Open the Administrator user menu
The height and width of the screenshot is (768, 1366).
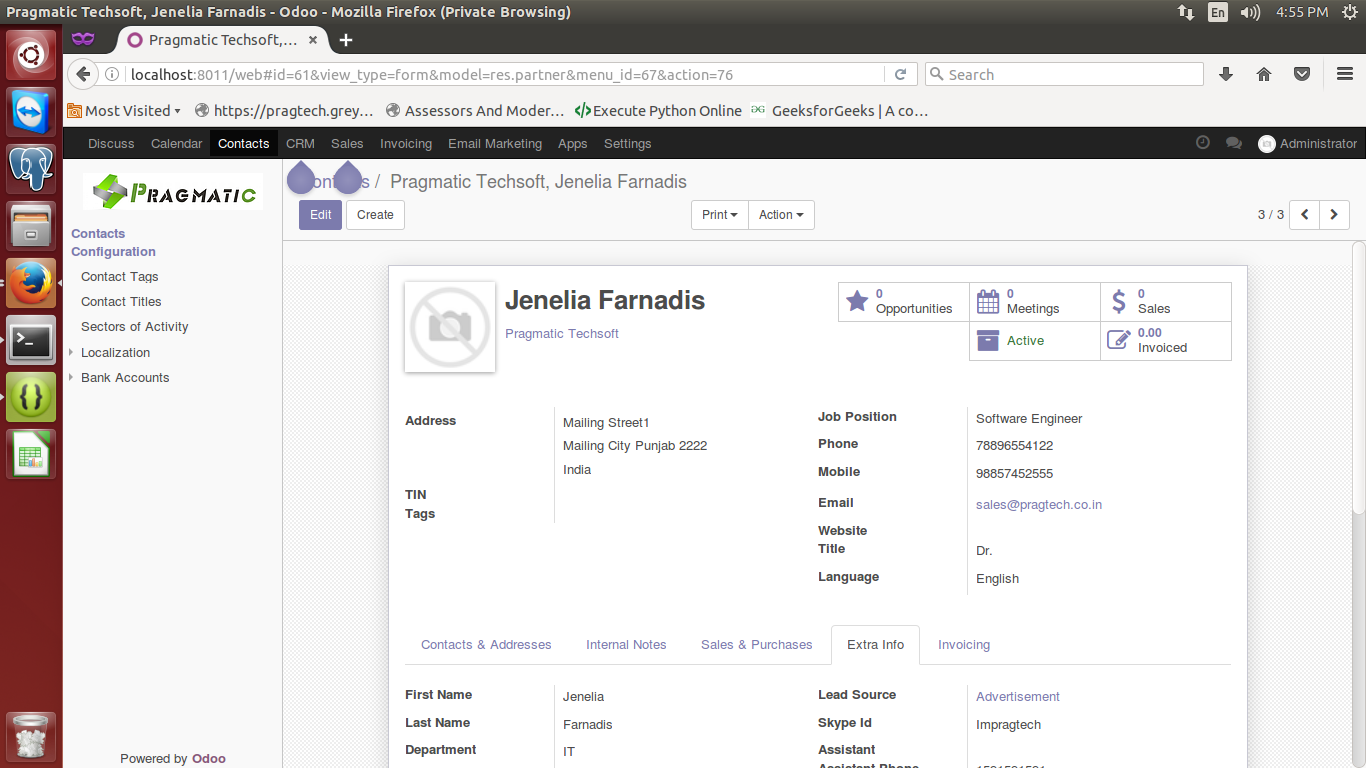[x=1308, y=143]
